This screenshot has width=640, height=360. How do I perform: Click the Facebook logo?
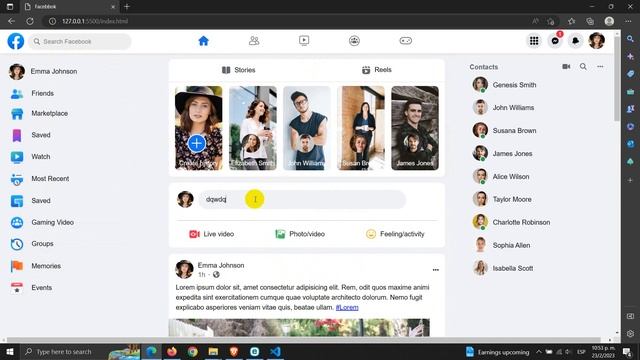pyautogui.click(x=16, y=41)
